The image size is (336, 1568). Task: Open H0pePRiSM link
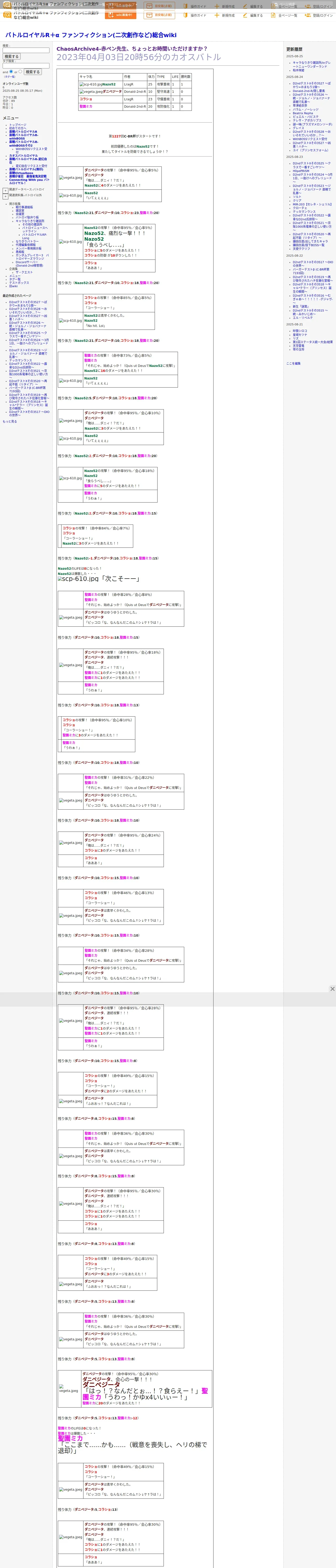point(301,171)
